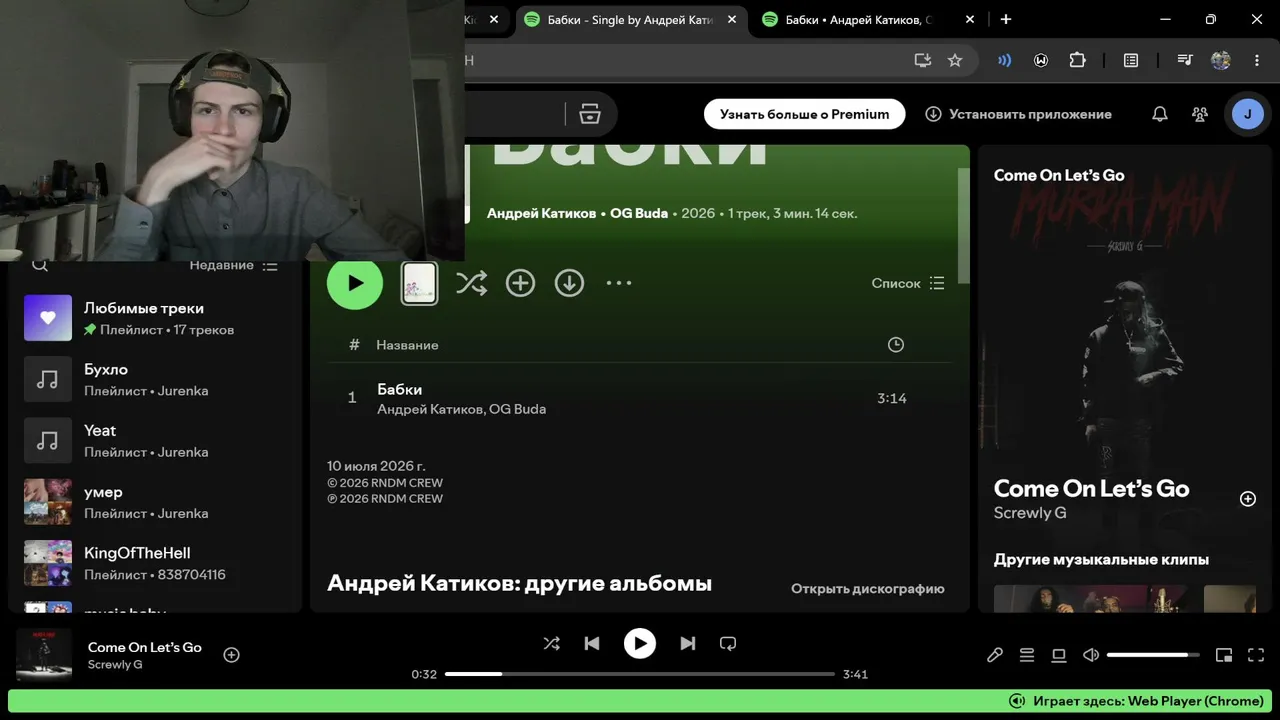Click Установить приложение to install the app
Screen dimensions: 1280x720
(x=1019, y=114)
